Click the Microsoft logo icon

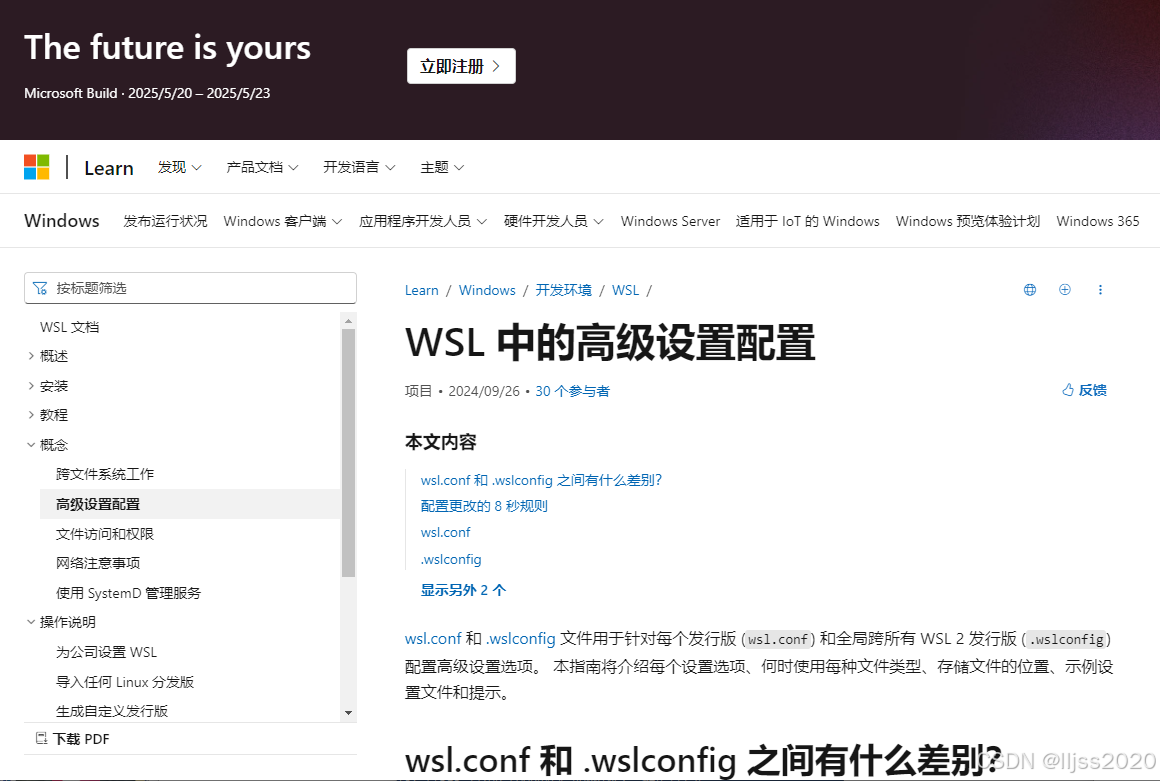(36, 167)
